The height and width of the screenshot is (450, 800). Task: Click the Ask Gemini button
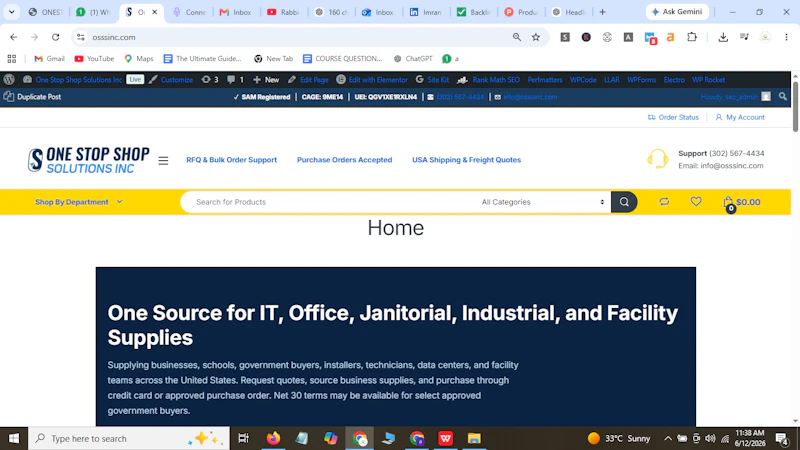click(677, 12)
